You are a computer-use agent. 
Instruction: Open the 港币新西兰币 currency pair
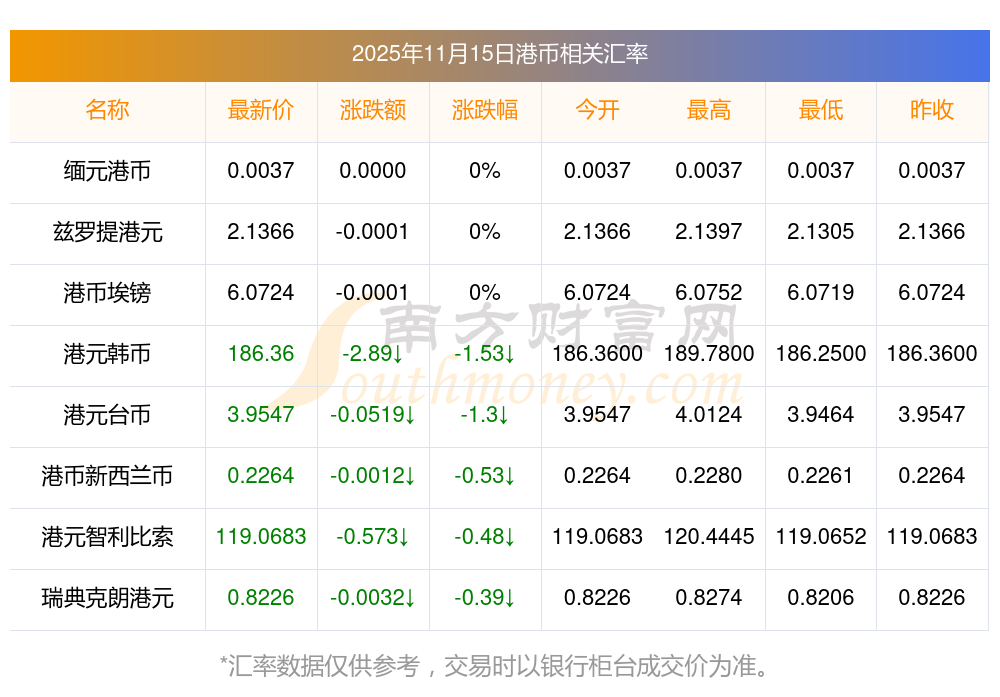coord(107,476)
